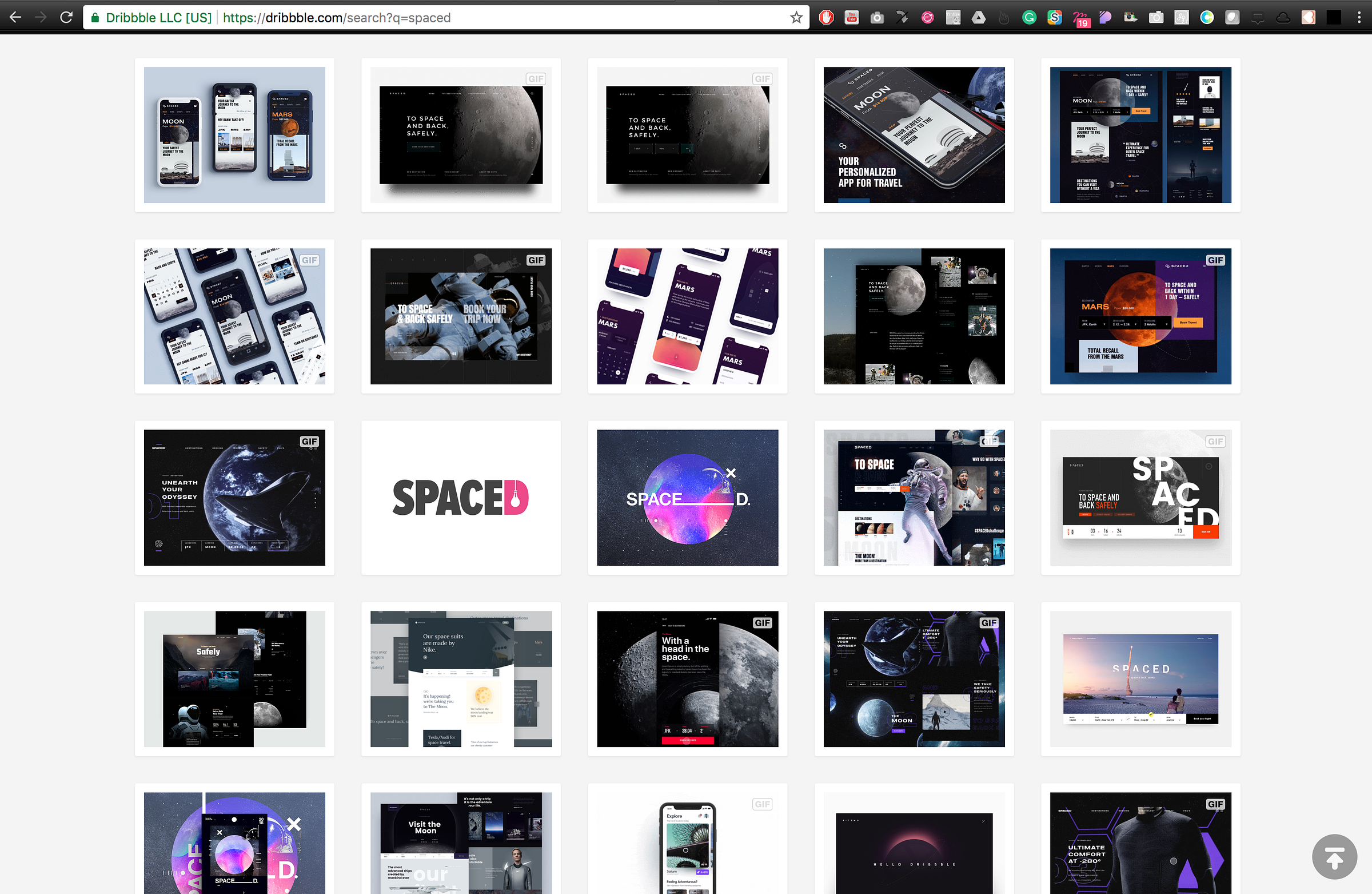The height and width of the screenshot is (894, 1372).
Task: Bookmark this page with the star icon
Action: tap(796, 17)
